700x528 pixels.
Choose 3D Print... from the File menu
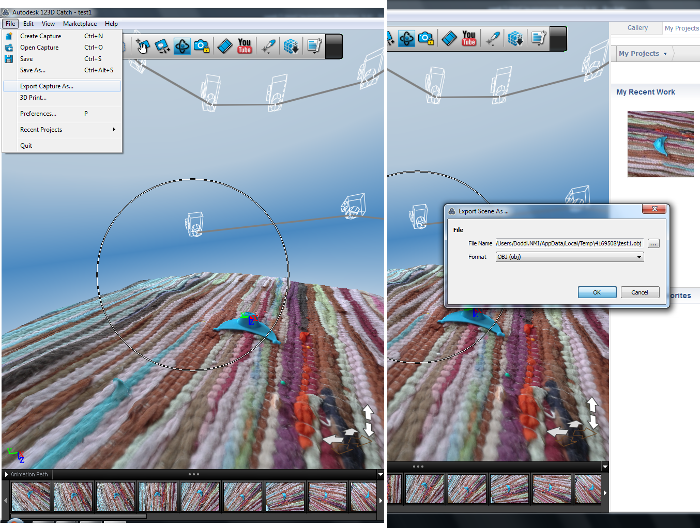pyautogui.click(x=62, y=97)
